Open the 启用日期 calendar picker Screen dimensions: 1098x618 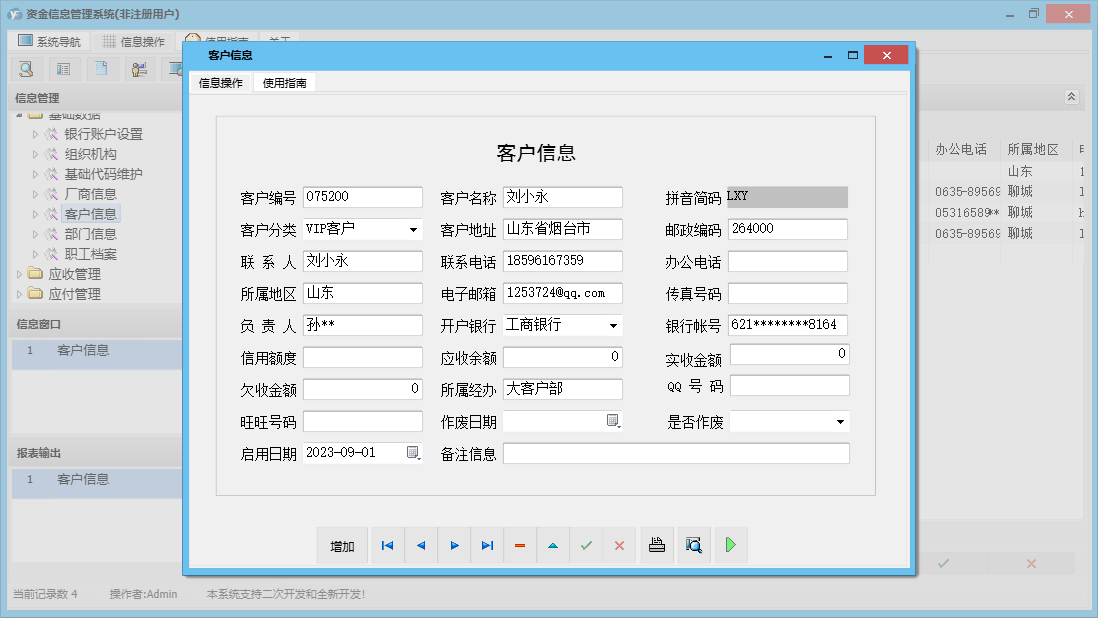click(413, 453)
